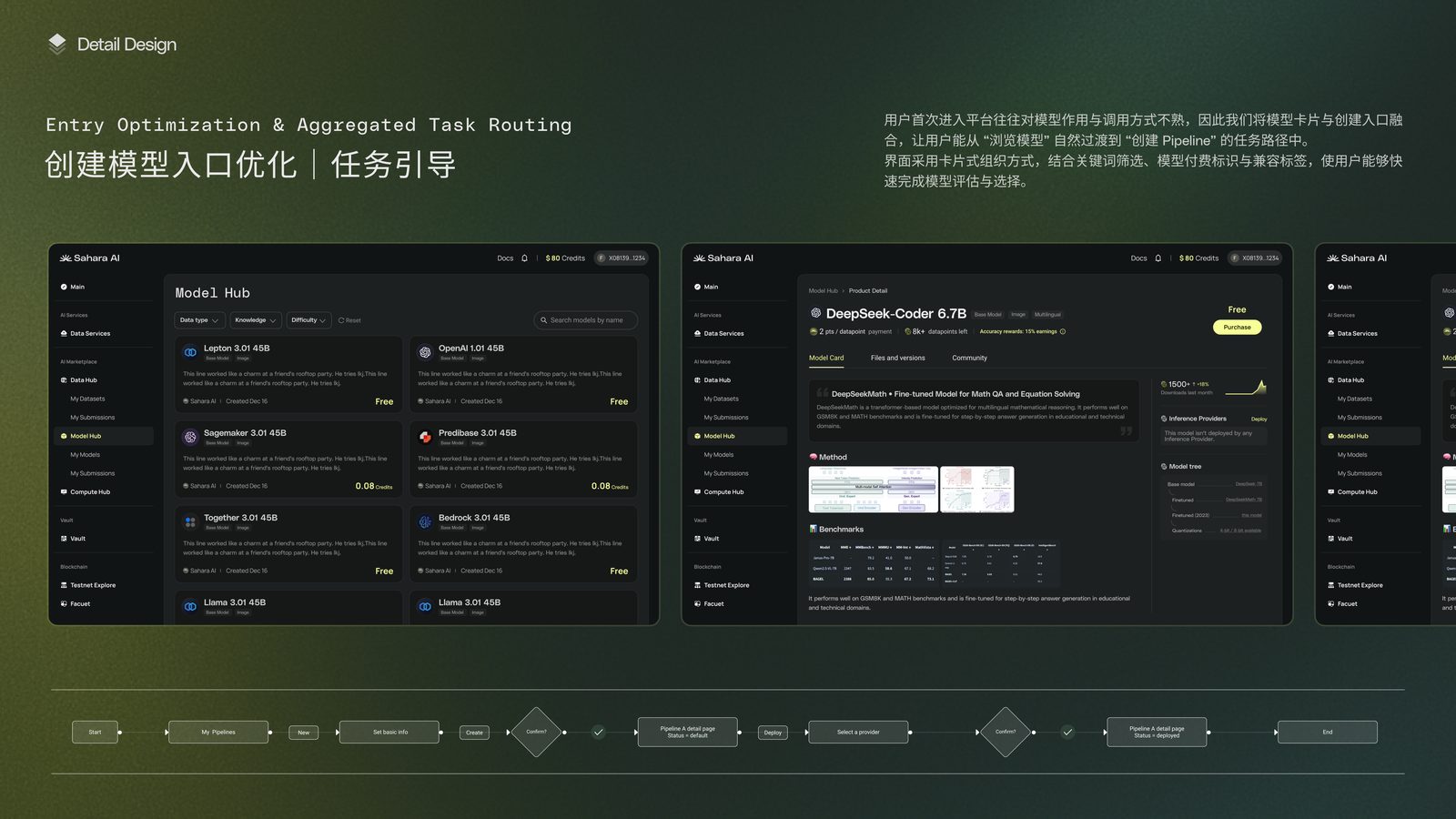Click the New step in the flow diagram
Screen dimensions: 1456x819
click(x=304, y=733)
